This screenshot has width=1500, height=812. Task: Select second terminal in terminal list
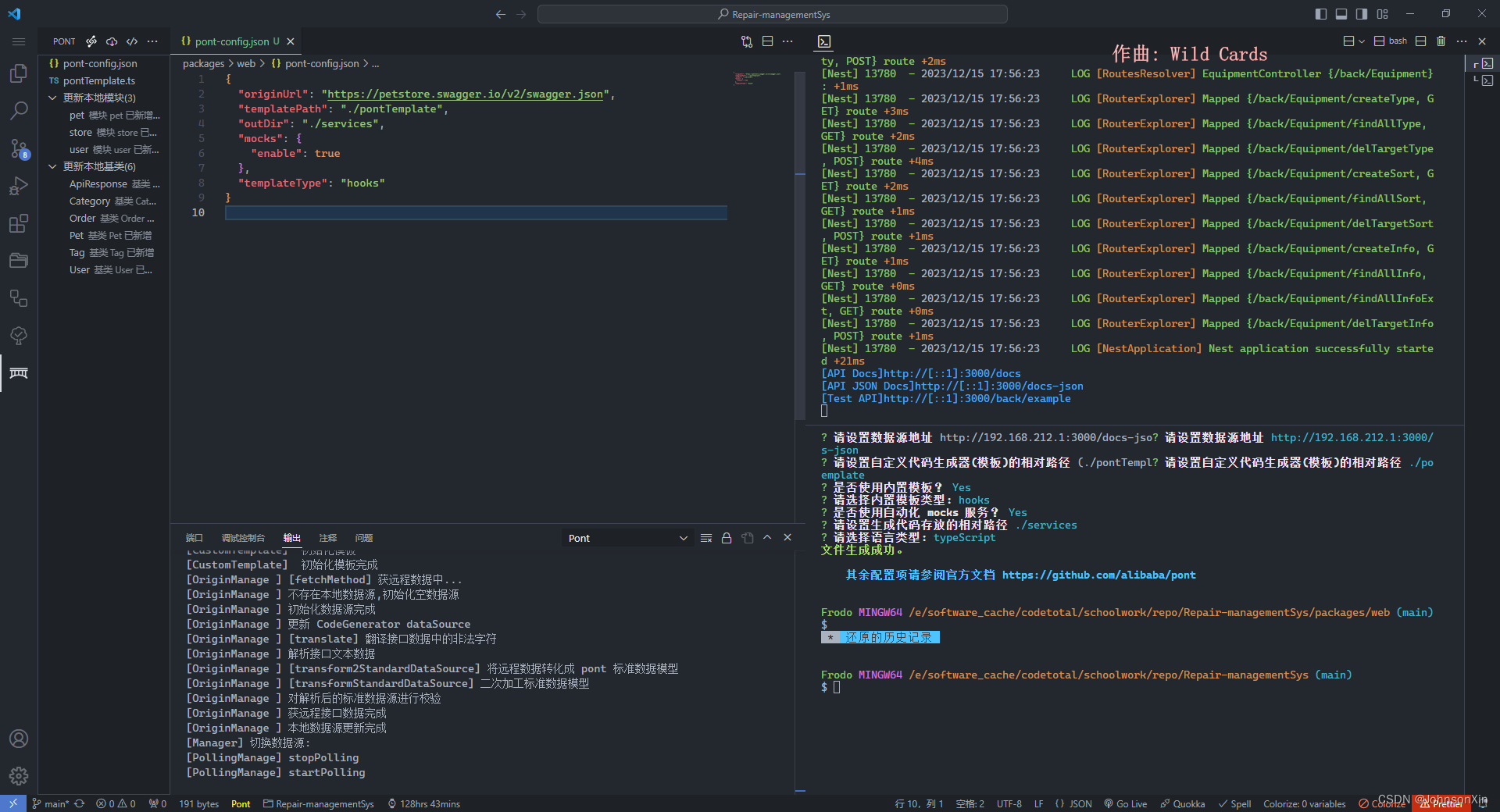1484,80
